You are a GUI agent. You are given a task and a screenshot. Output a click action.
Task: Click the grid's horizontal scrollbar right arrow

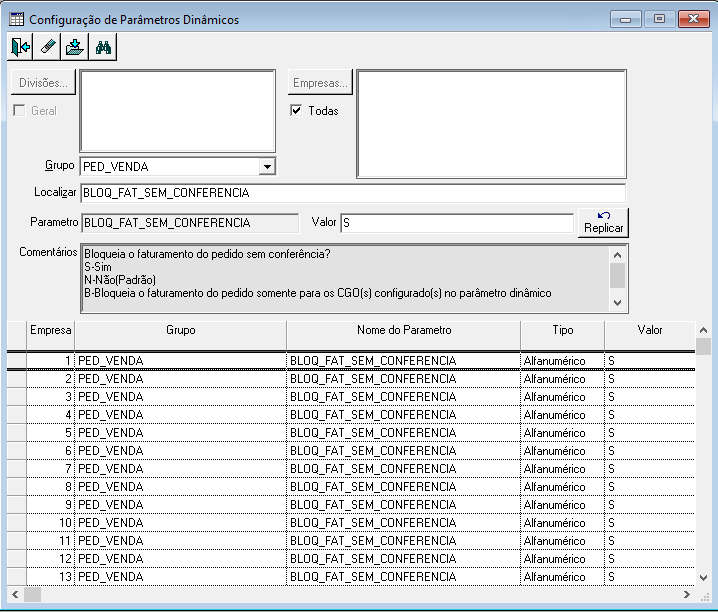coord(686,595)
